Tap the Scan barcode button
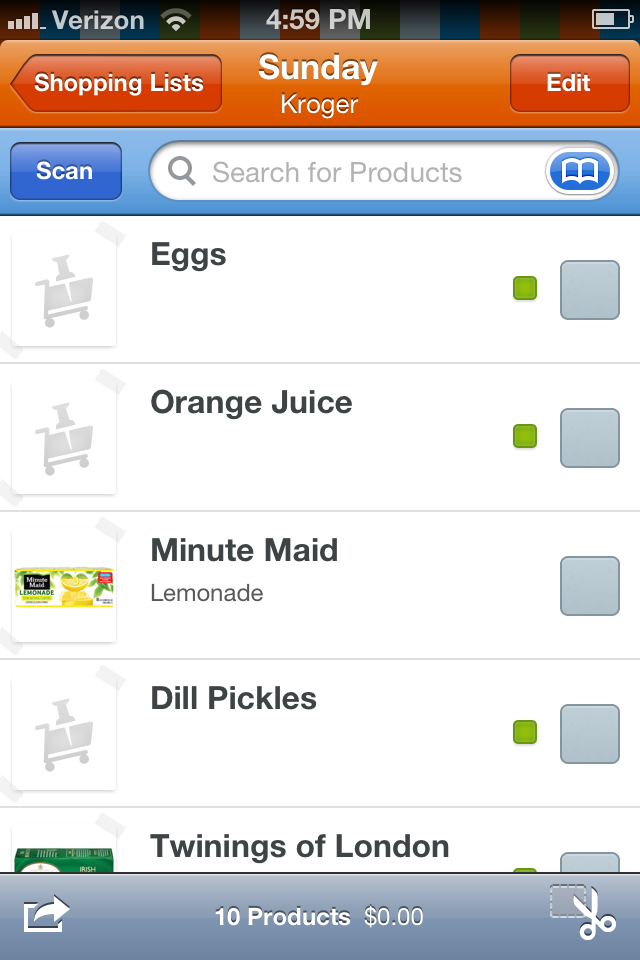The width and height of the screenshot is (640, 960). [x=65, y=171]
